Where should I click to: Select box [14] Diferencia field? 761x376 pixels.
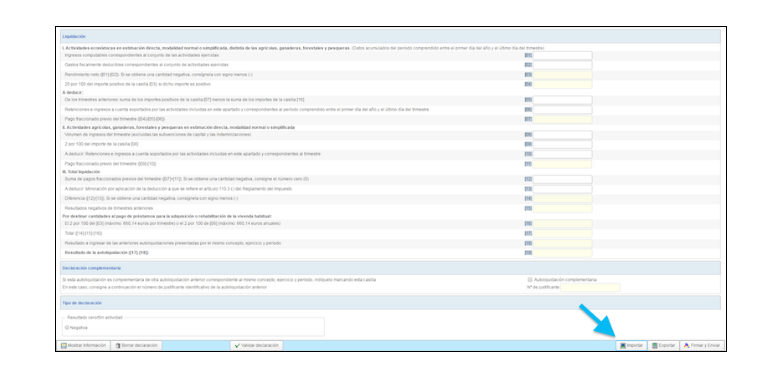(x=562, y=199)
